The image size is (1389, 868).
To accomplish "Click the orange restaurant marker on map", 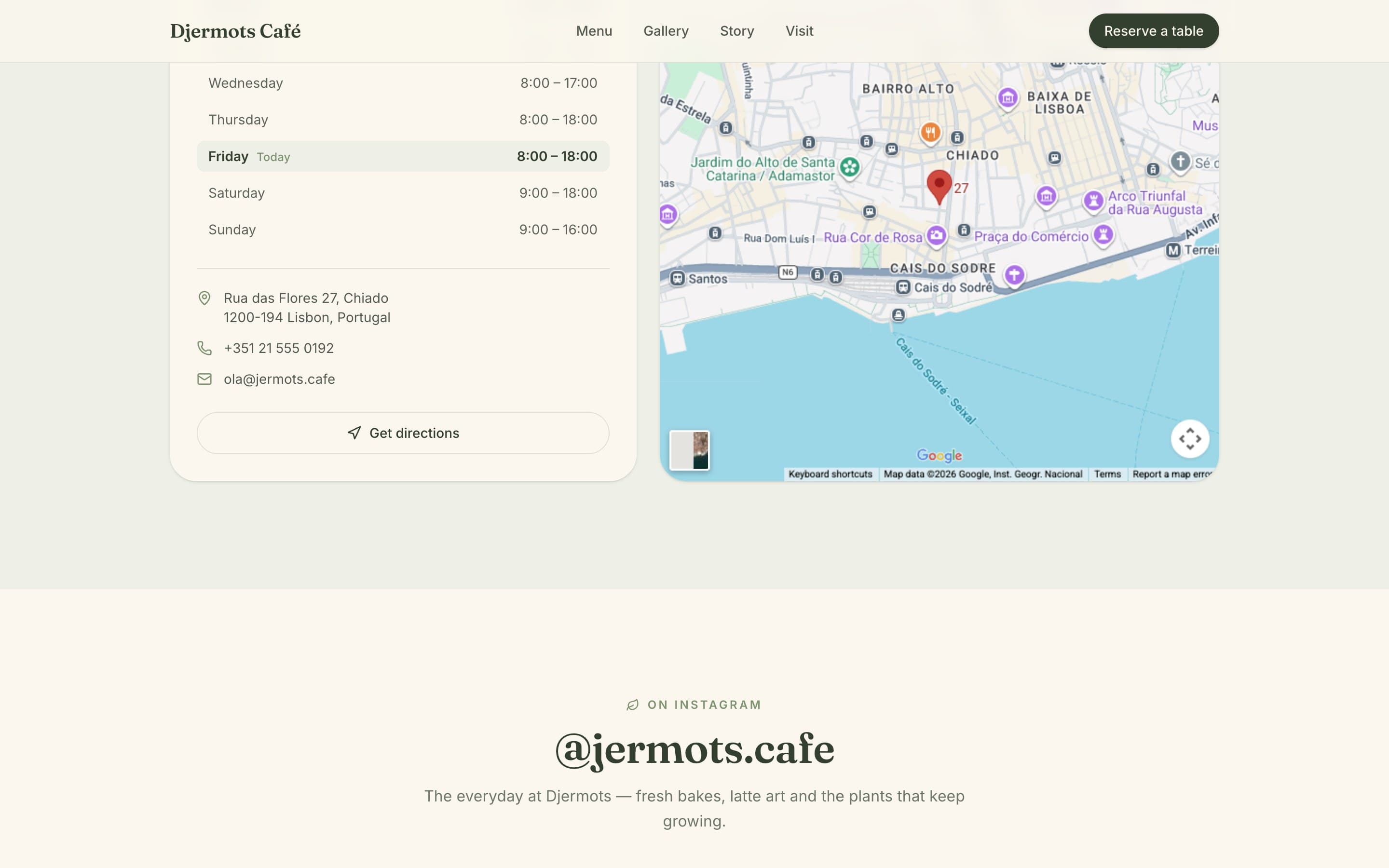I will click(x=930, y=133).
